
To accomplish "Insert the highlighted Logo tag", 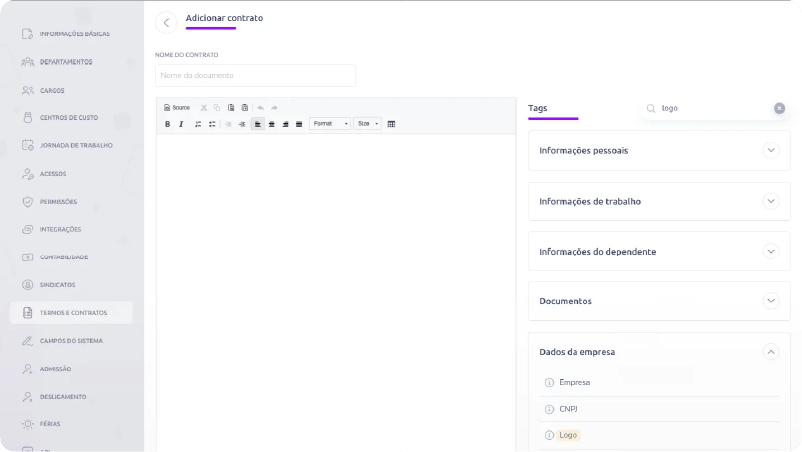I will (x=568, y=435).
